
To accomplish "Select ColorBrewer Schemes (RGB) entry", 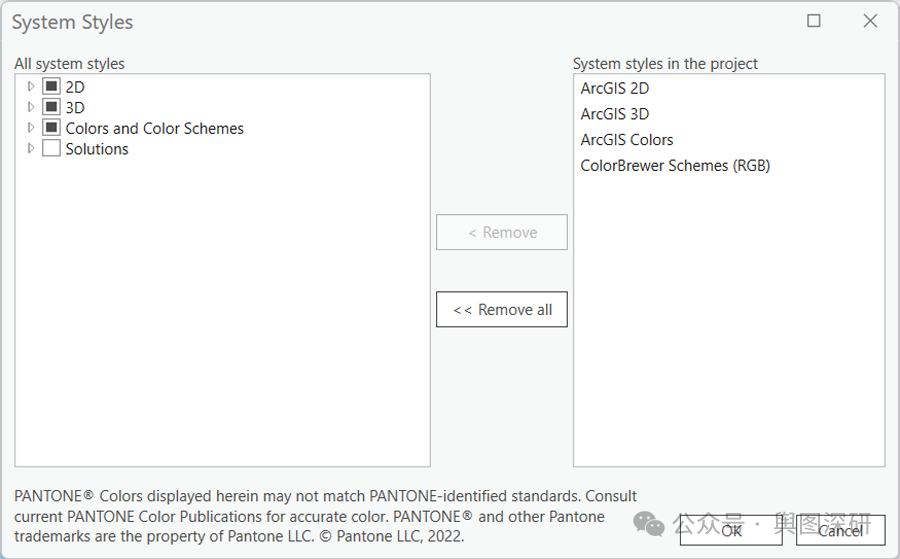I will tap(675, 166).
